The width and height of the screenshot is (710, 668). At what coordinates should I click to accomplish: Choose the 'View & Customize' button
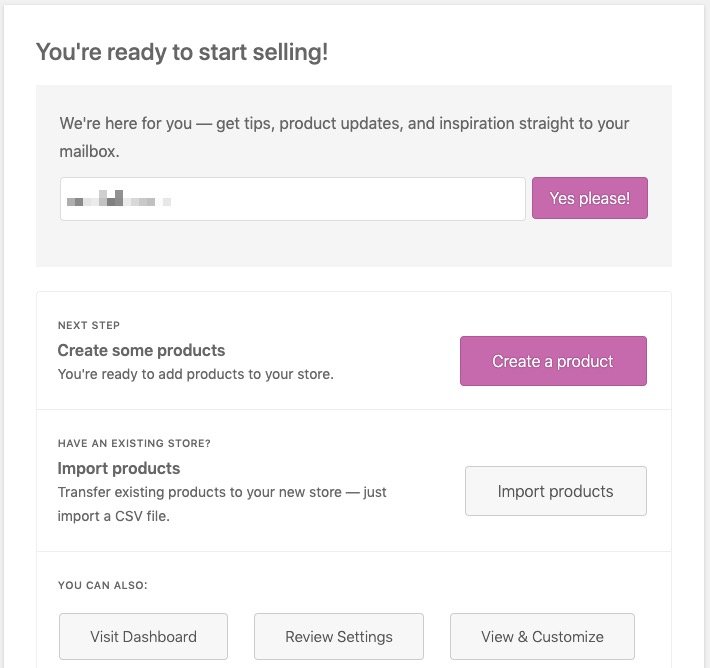(542, 636)
